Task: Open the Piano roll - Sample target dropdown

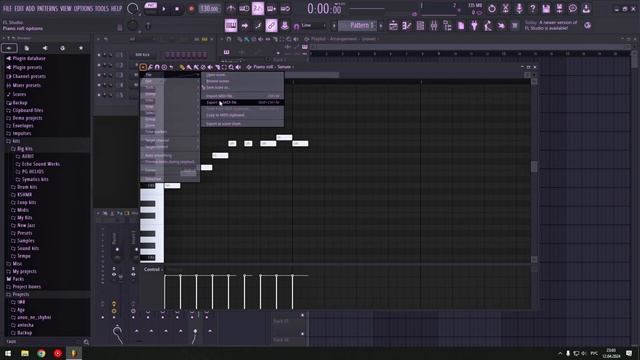Action: [x=273, y=67]
